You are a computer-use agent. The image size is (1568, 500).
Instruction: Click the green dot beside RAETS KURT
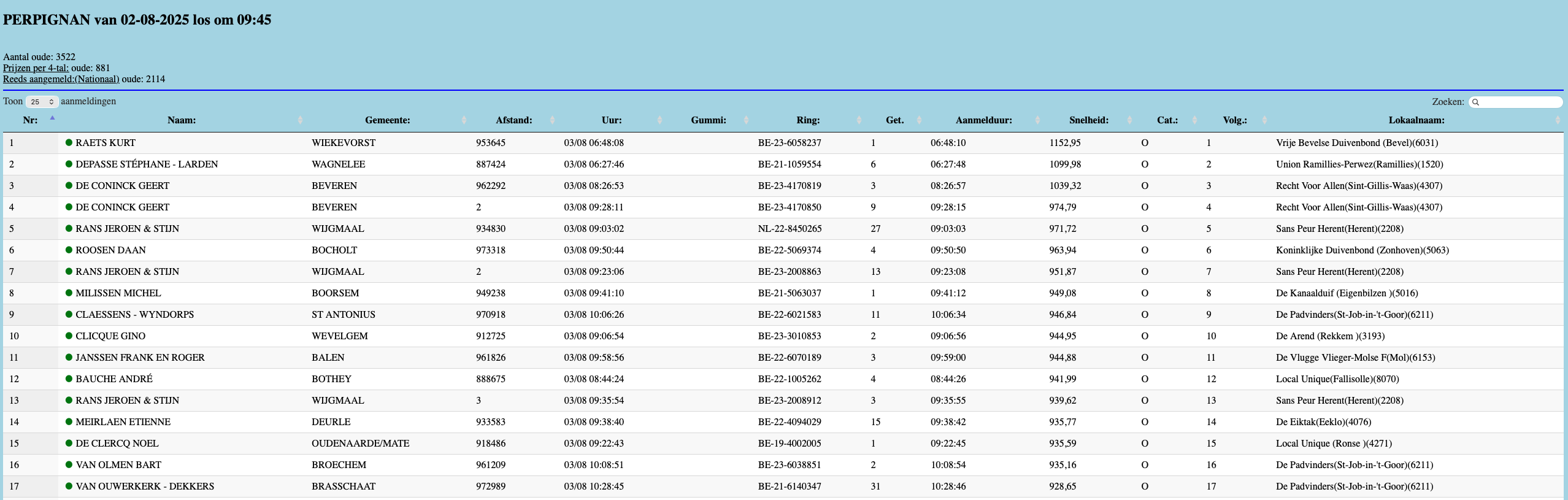click(x=69, y=143)
